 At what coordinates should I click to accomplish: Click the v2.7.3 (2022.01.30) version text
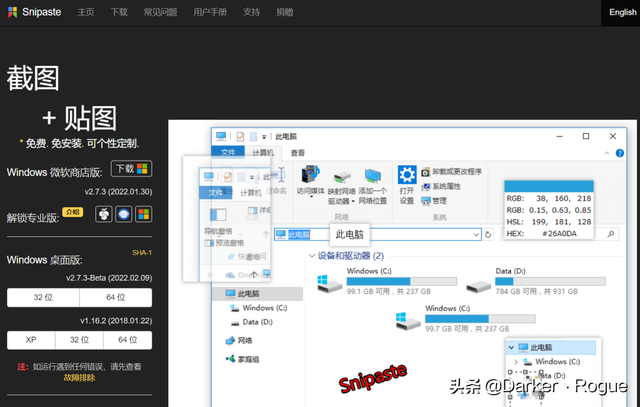coord(118,191)
